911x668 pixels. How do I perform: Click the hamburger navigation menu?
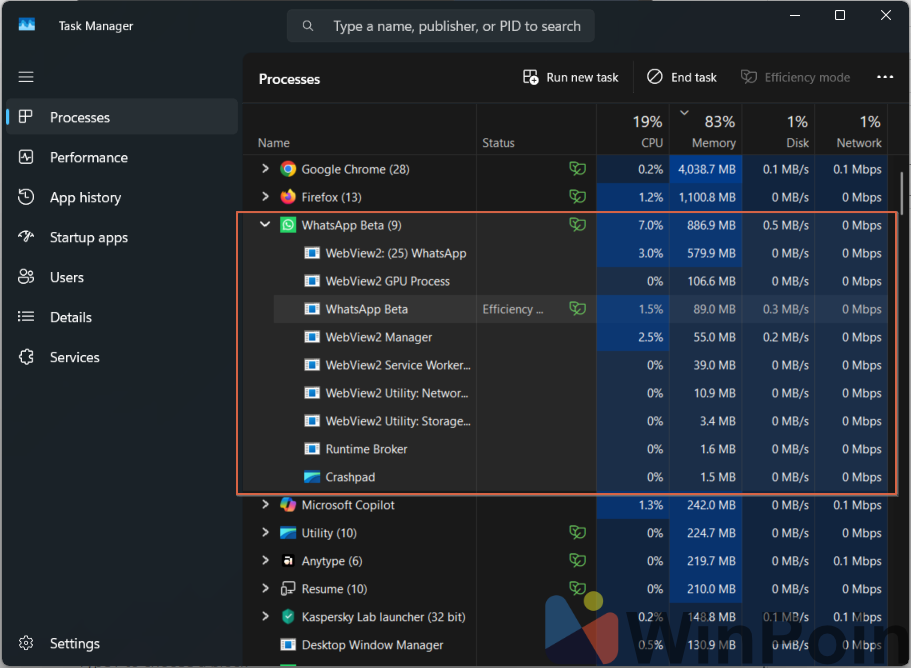26,77
